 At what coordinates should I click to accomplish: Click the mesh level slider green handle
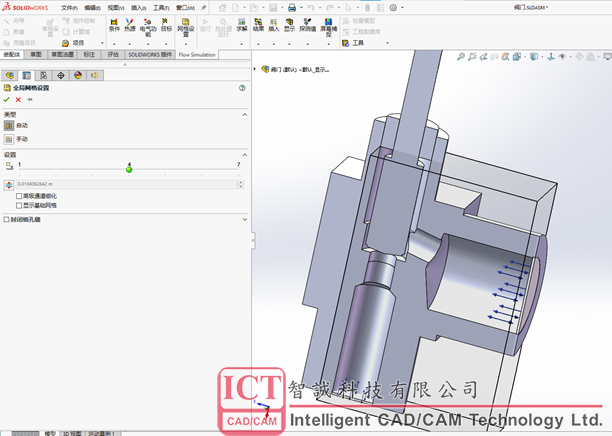[x=129, y=169]
